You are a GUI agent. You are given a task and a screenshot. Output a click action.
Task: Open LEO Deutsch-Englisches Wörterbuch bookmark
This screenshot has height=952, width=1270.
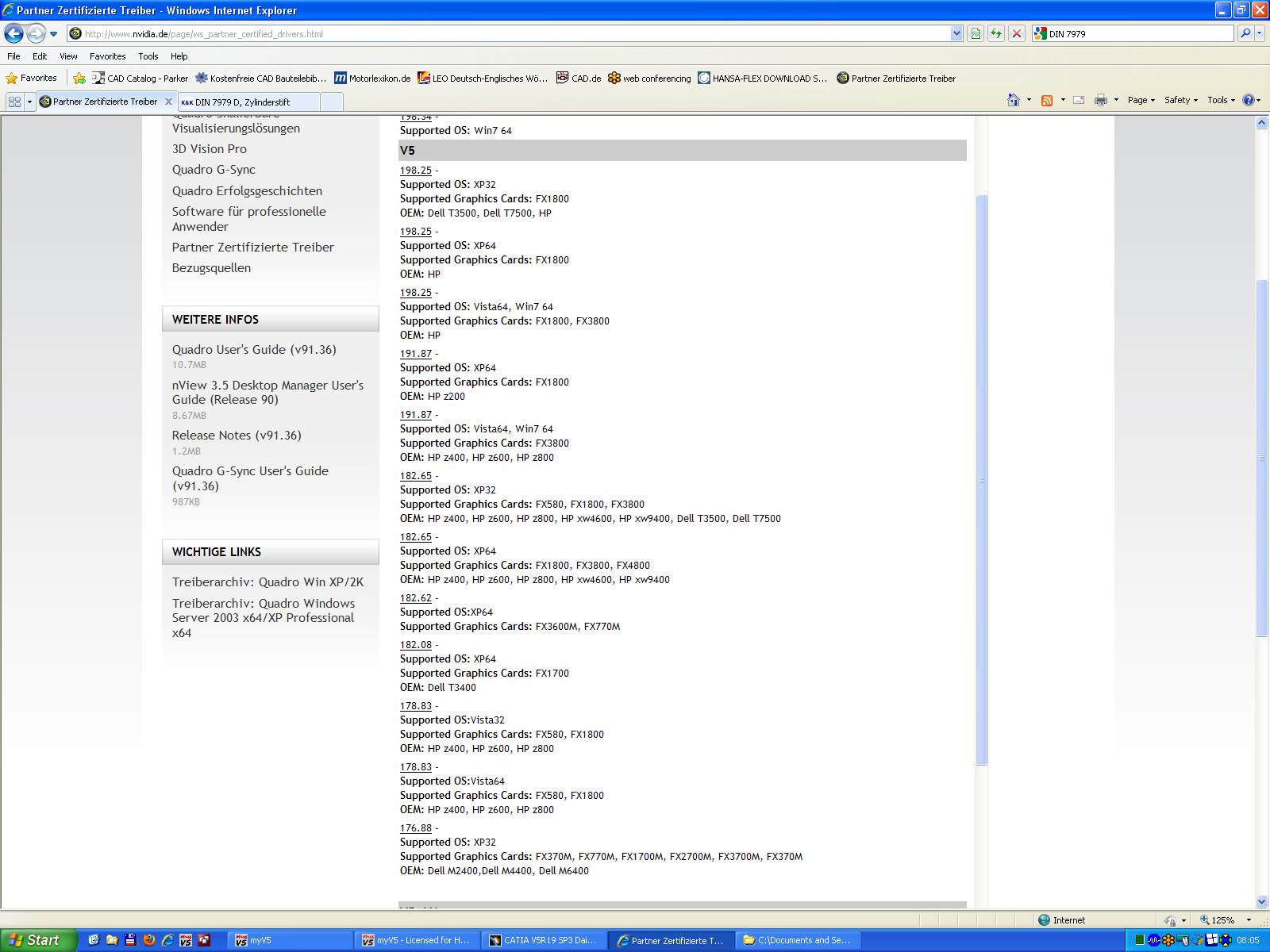point(483,78)
